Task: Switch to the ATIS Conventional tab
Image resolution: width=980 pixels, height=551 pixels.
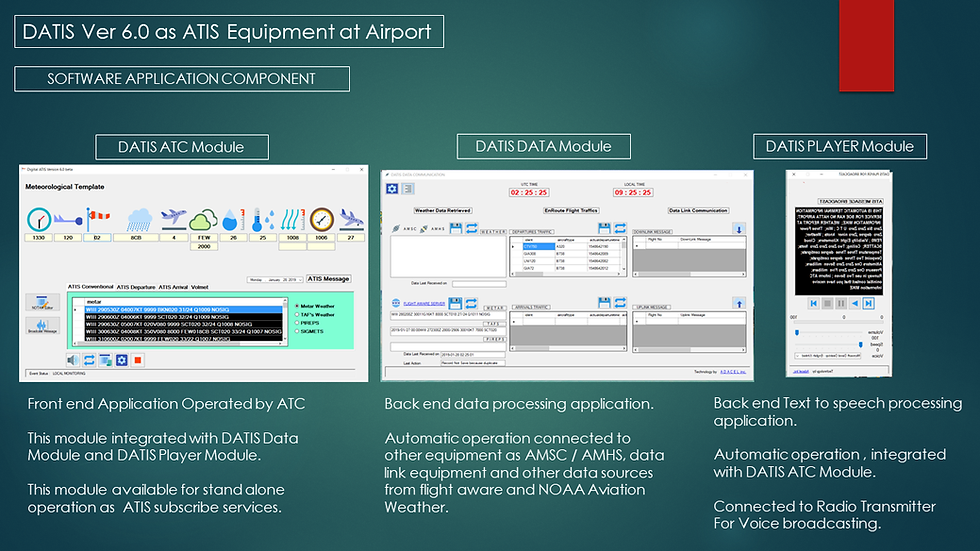Action: click(91, 287)
